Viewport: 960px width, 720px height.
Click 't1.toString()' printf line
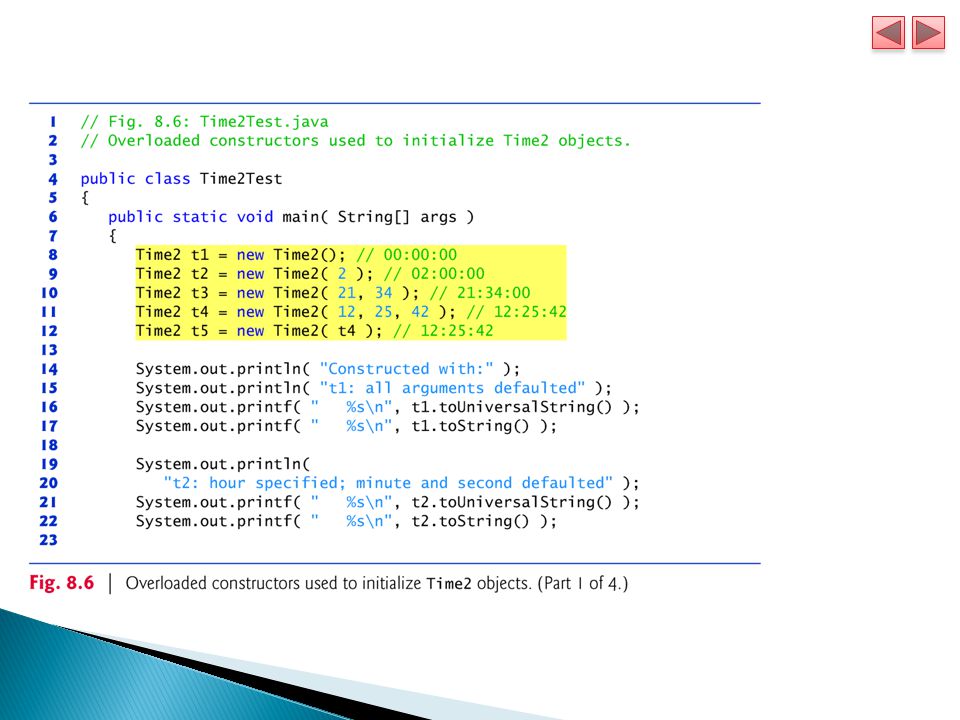pos(346,426)
